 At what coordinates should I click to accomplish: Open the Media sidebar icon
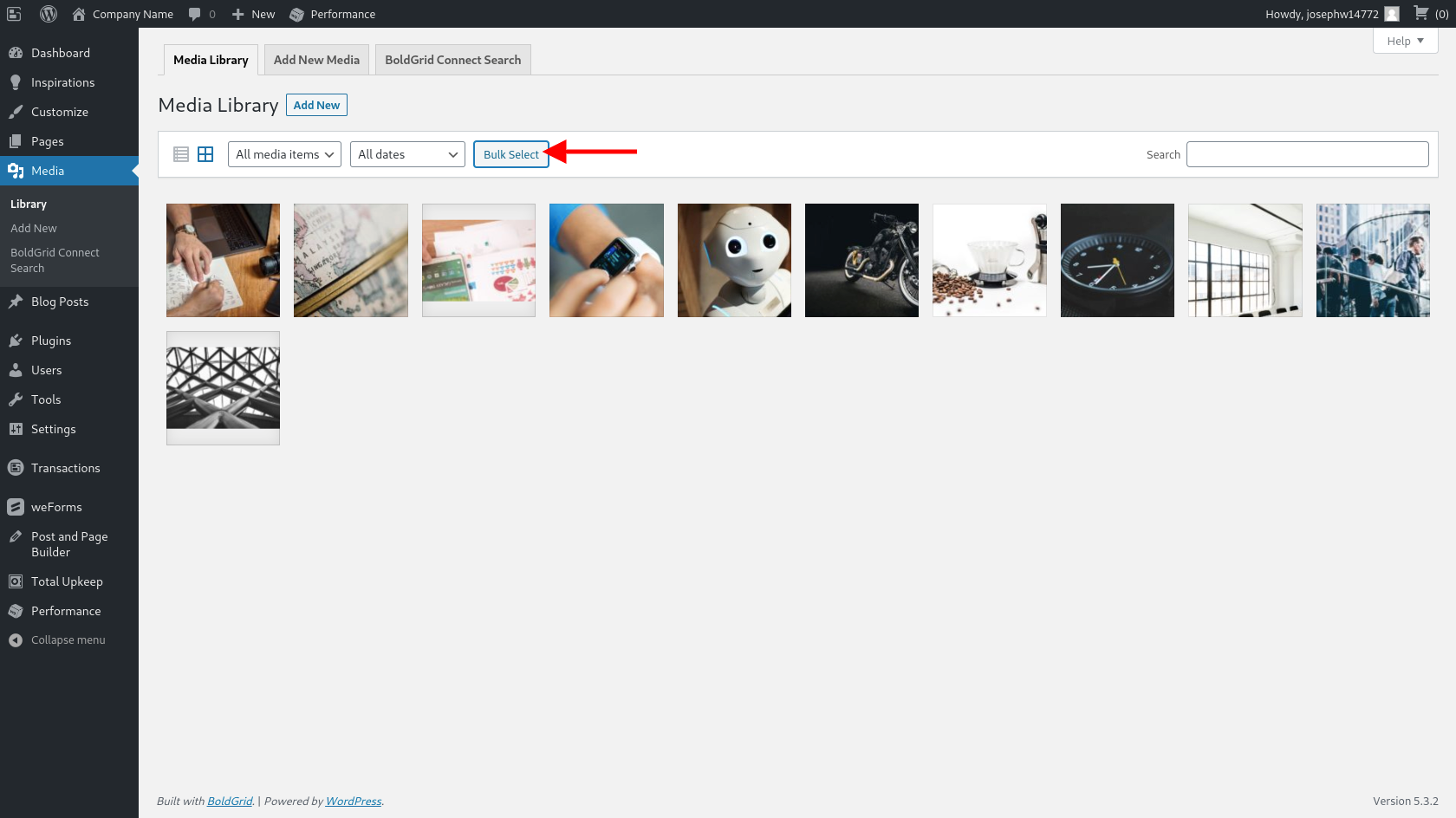(16, 170)
